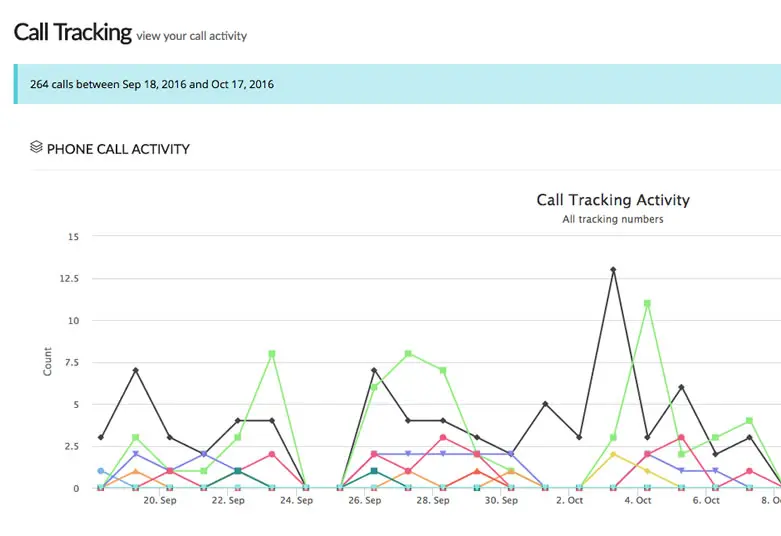Click the black diamond at 7 before 20. Sep

click(x=135, y=371)
